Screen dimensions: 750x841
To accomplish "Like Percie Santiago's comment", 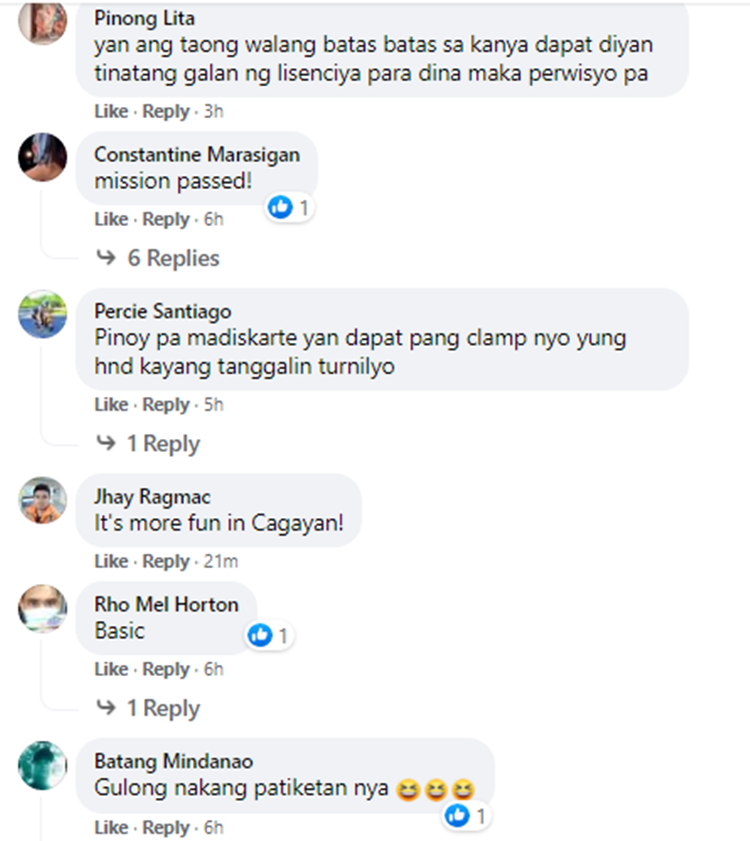I will 111,404.
